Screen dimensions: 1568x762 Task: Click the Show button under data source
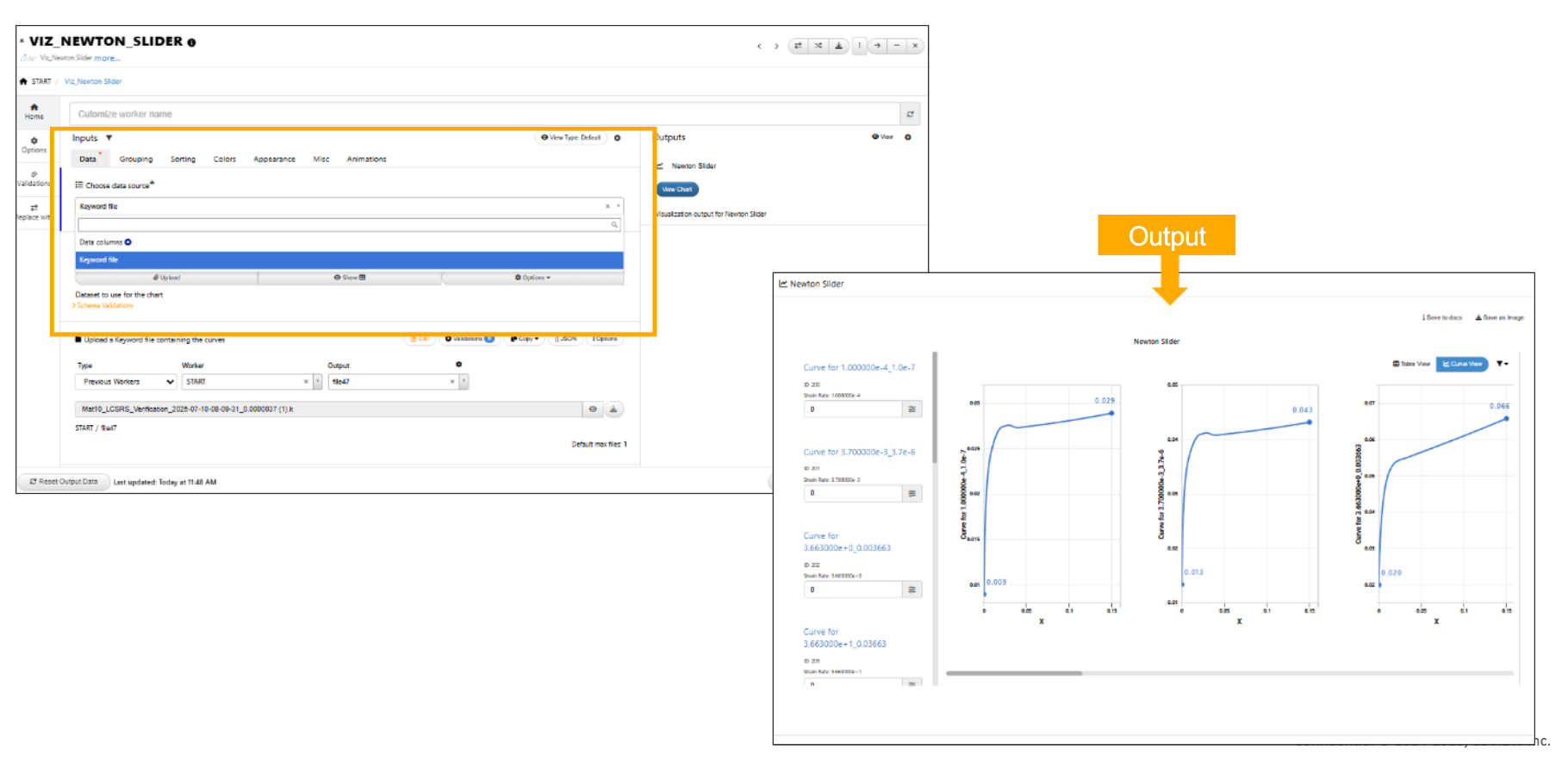[350, 278]
